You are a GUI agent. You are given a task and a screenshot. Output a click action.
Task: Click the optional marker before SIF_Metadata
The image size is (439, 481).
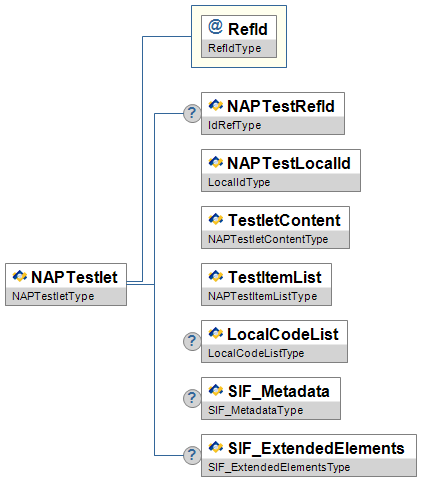192,398
